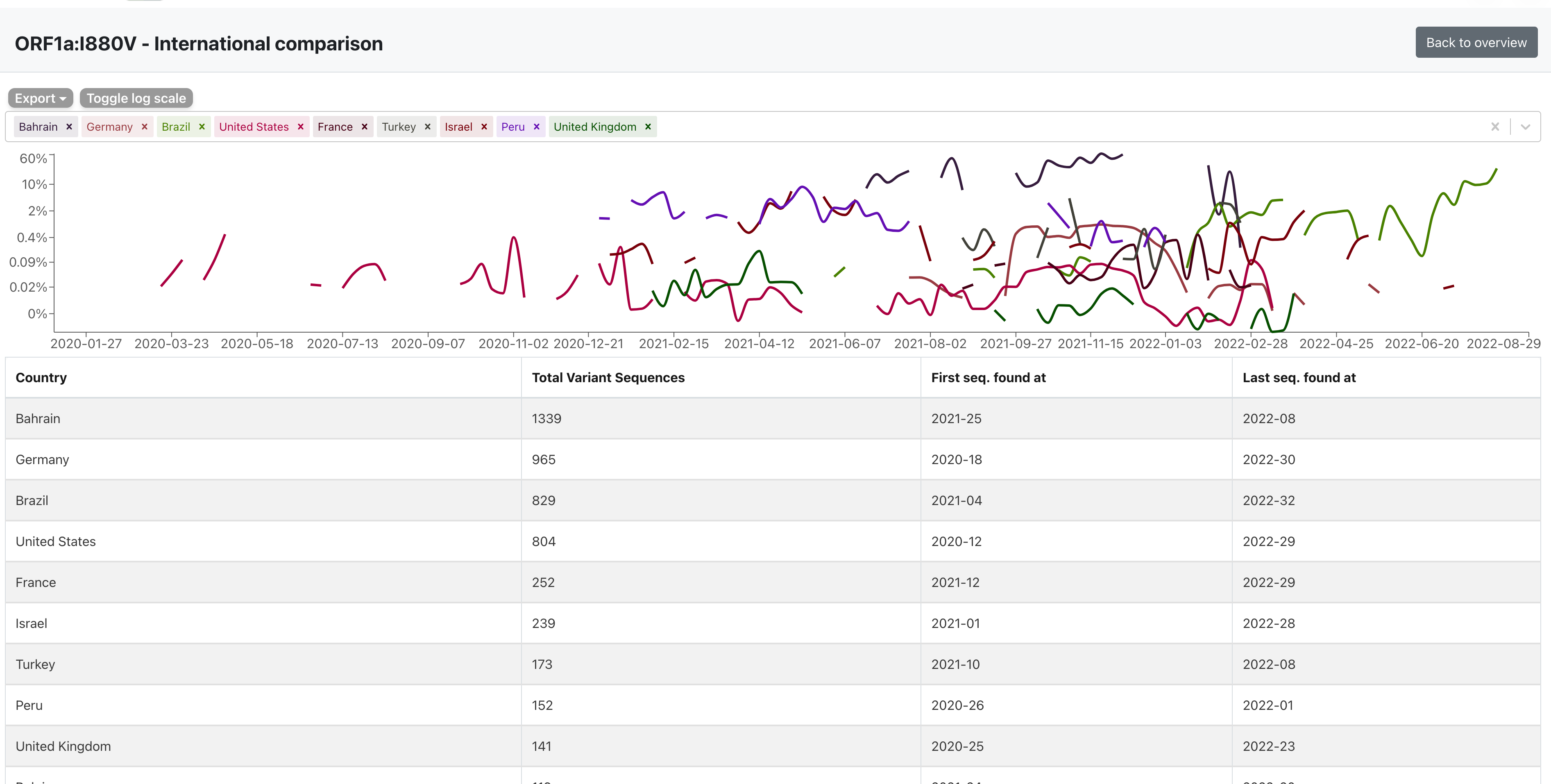
Task: Click the First seq. found at header
Action: (x=988, y=378)
